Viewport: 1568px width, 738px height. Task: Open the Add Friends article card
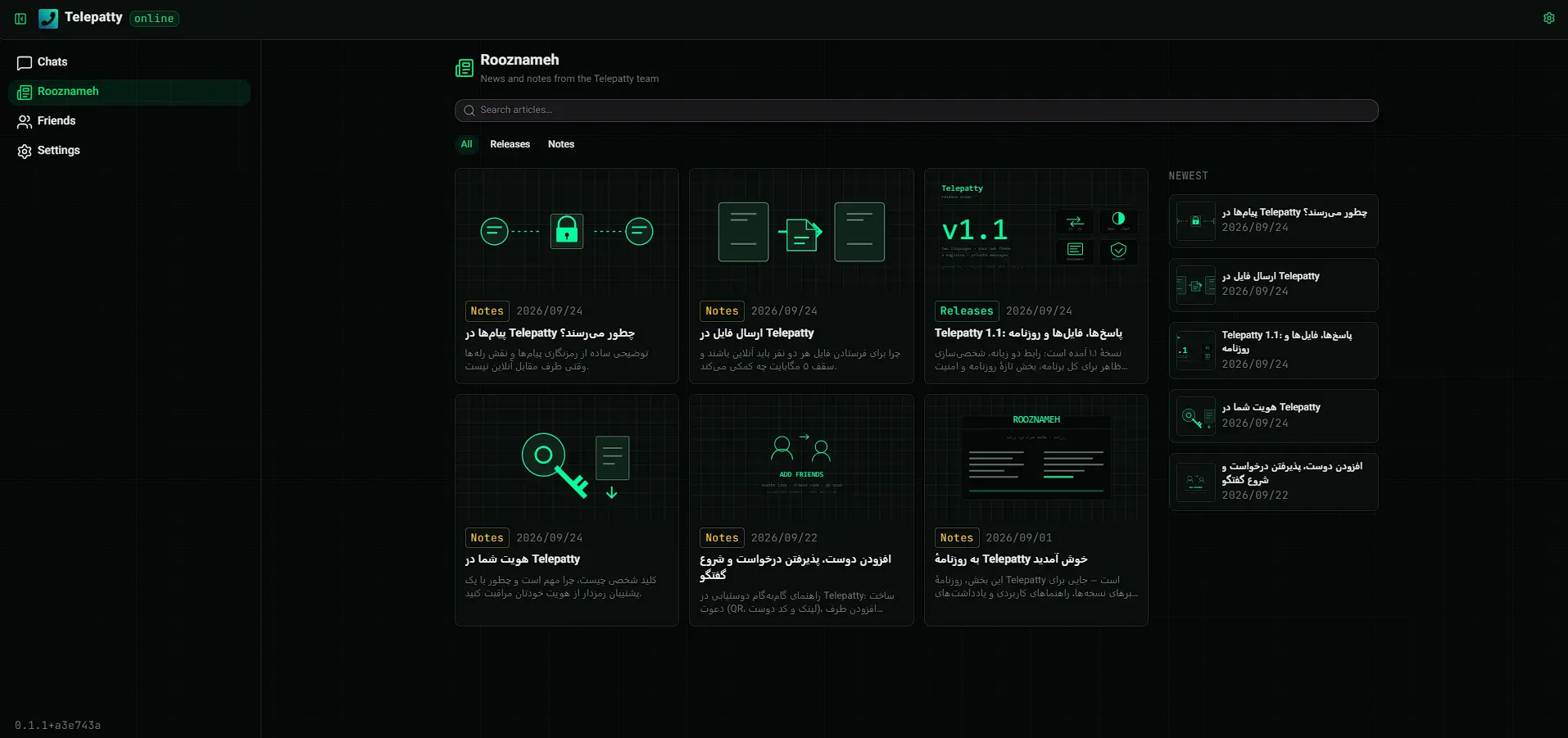801,510
